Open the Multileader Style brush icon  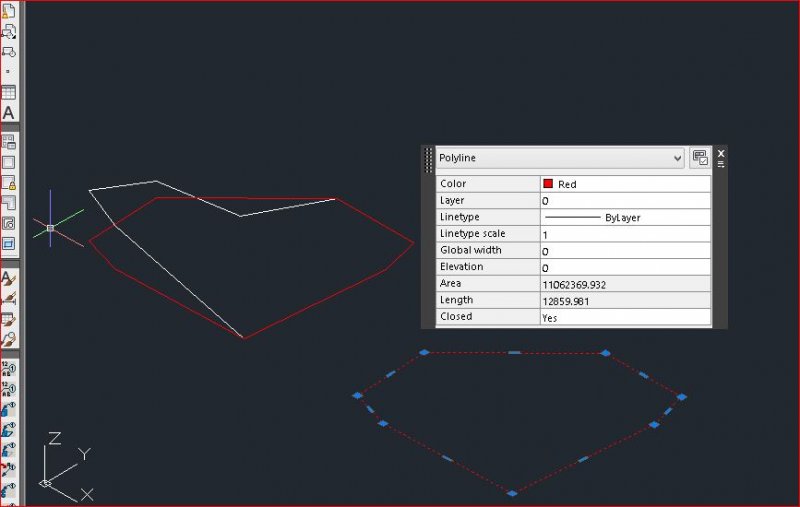(8, 339)
